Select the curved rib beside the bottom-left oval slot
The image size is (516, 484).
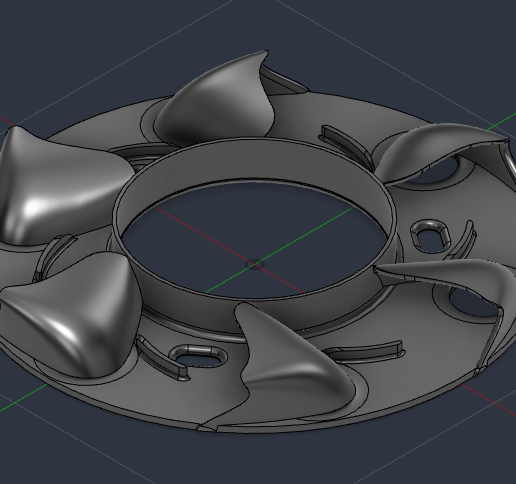160,359
